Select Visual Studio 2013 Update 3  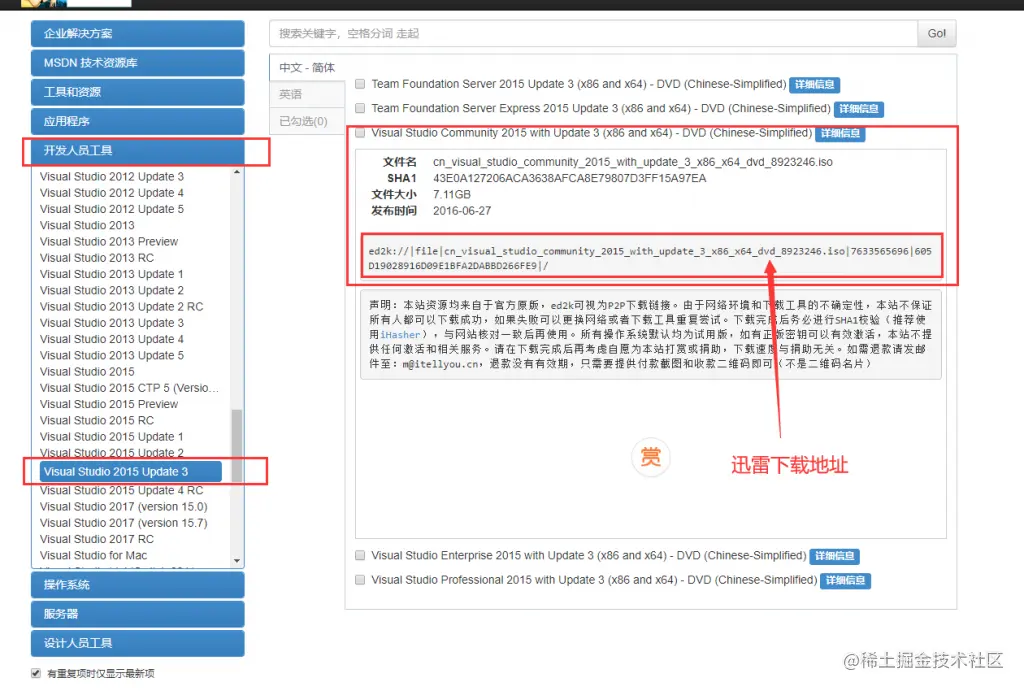click(x=112, y=323)
